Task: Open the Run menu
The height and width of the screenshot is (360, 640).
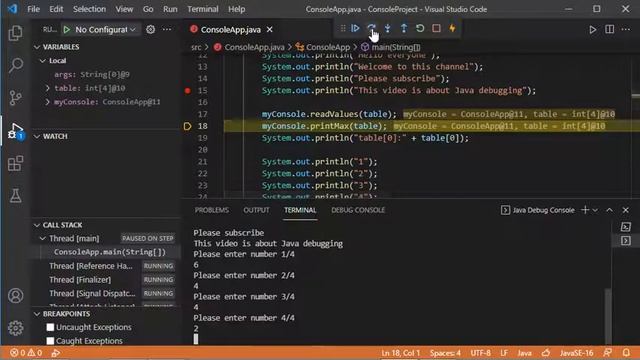Action: (x=170, y=9)
